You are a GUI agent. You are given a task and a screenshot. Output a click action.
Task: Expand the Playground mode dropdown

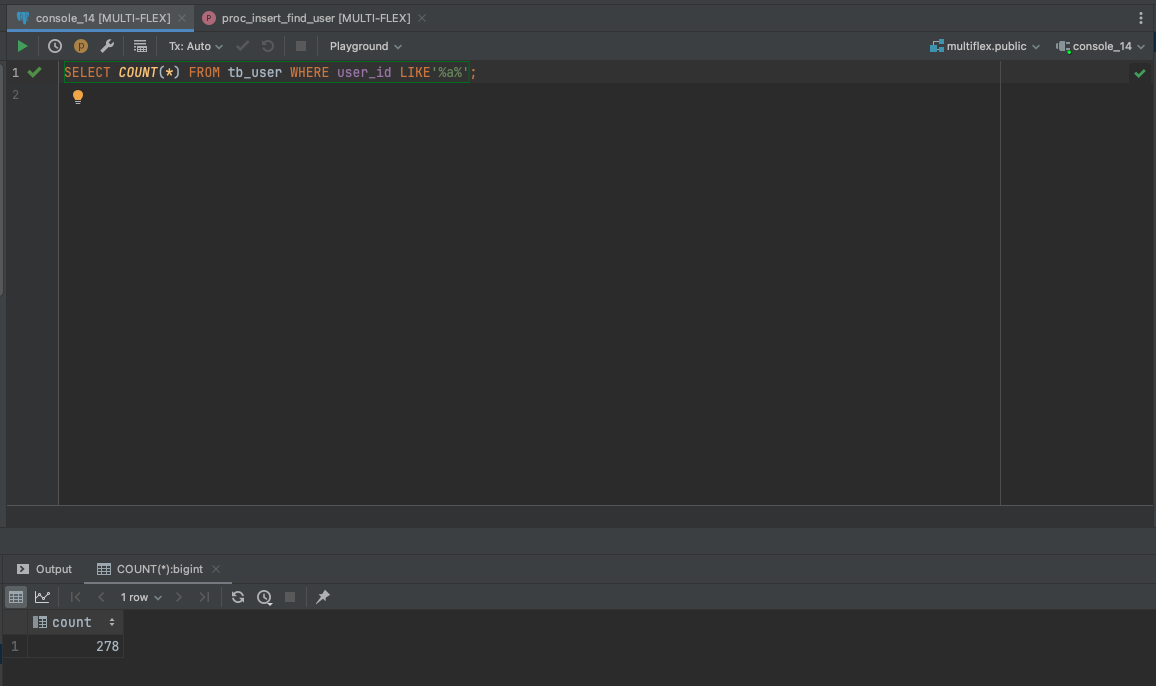(366, 46)
